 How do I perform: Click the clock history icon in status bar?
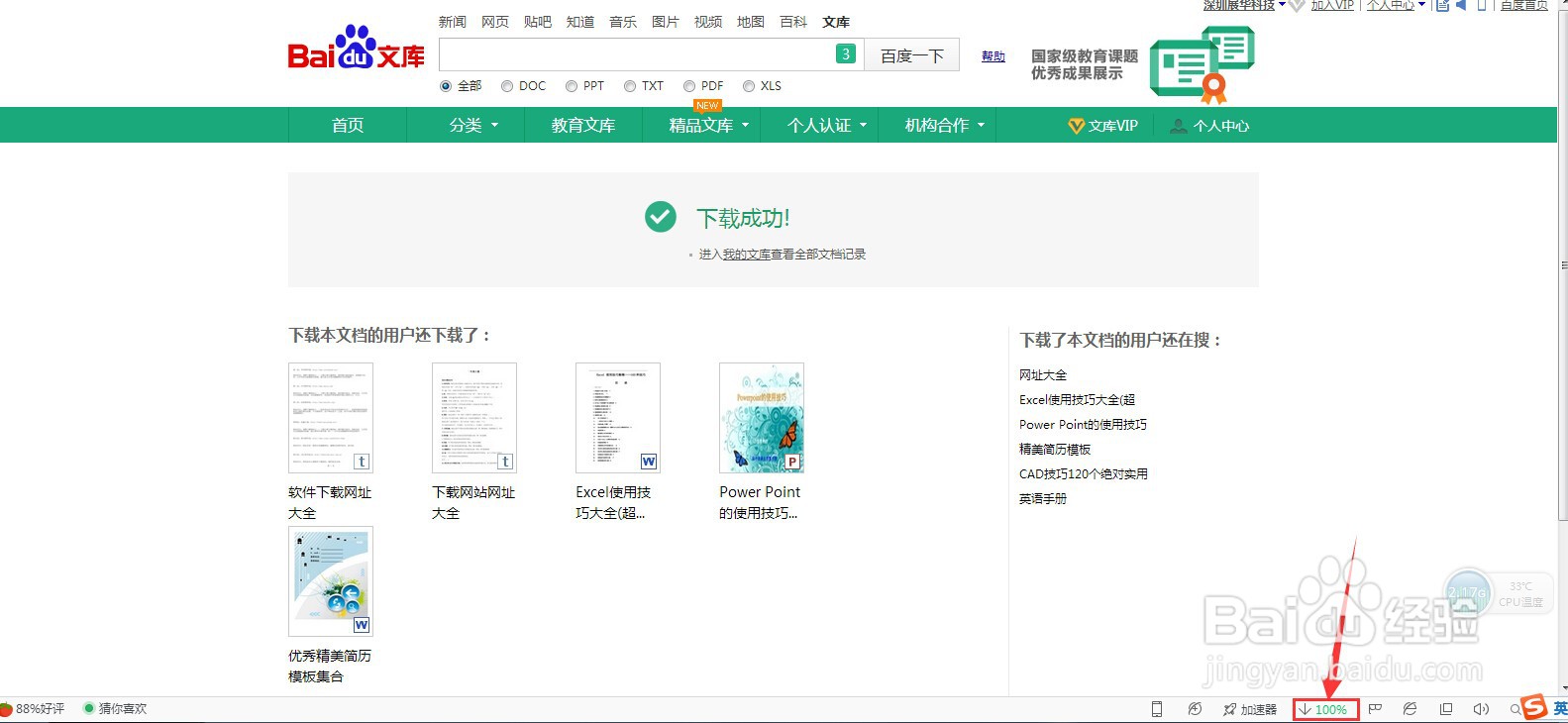click(x=1195, y=709)
